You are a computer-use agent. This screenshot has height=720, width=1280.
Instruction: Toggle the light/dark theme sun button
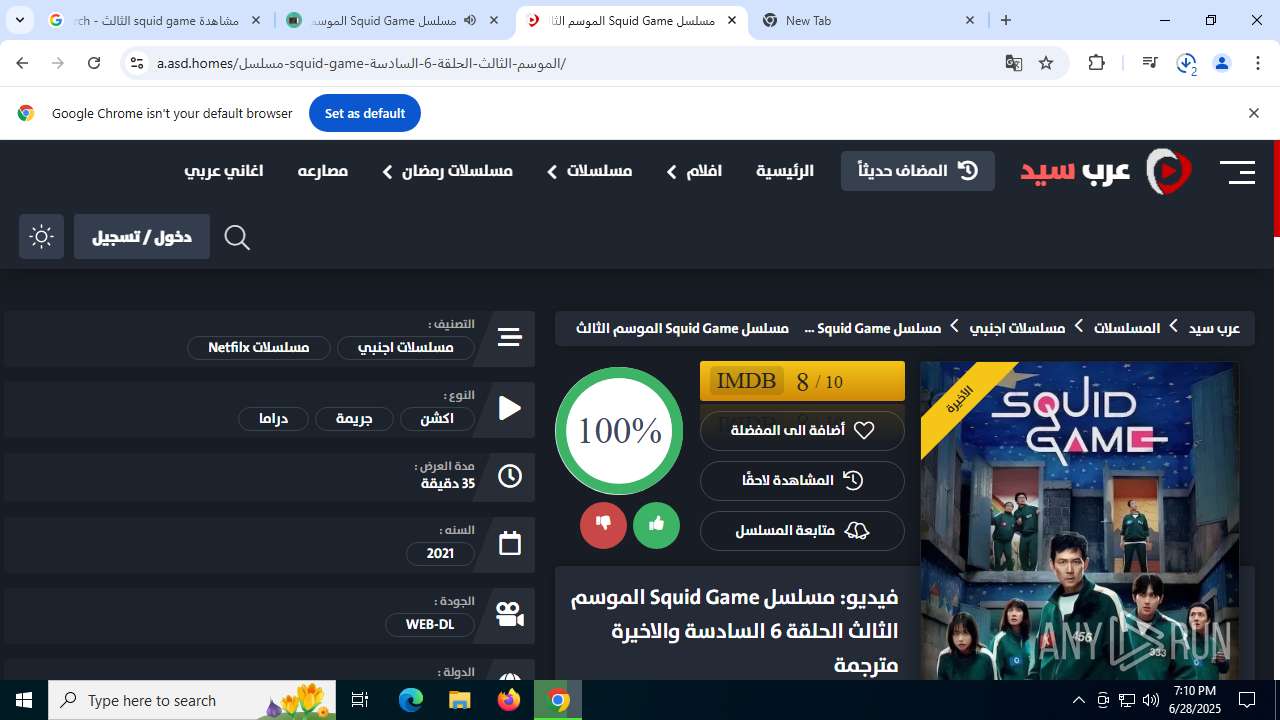pyautogui.click(x=41, y=237)
